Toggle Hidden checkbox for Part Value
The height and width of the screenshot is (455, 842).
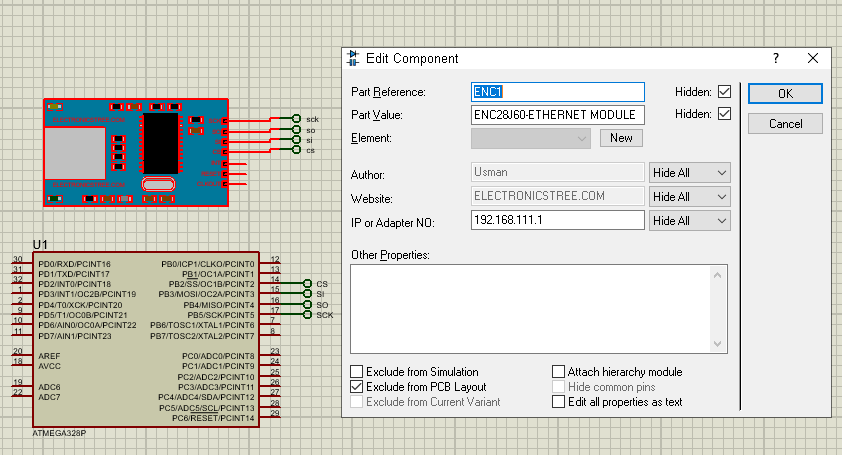tap(725, 115)
